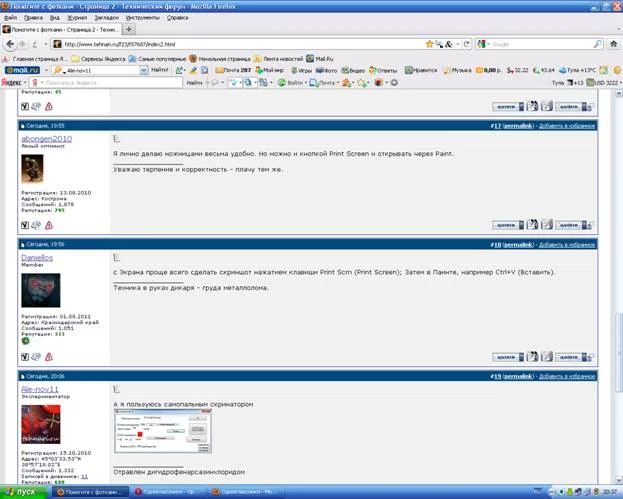Open the history dropdown next to navigation arrows
623x499 pixels.
click(x=46, y=44)
